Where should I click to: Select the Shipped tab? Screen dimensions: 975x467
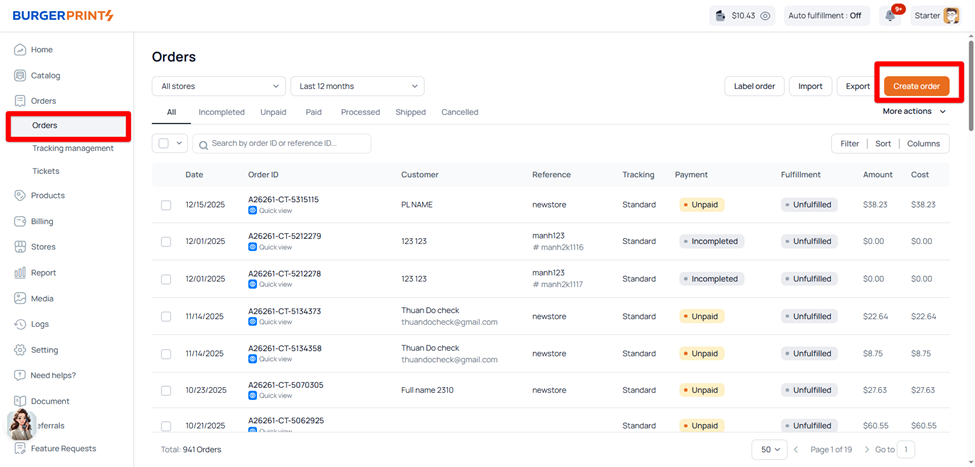[410, 113]
